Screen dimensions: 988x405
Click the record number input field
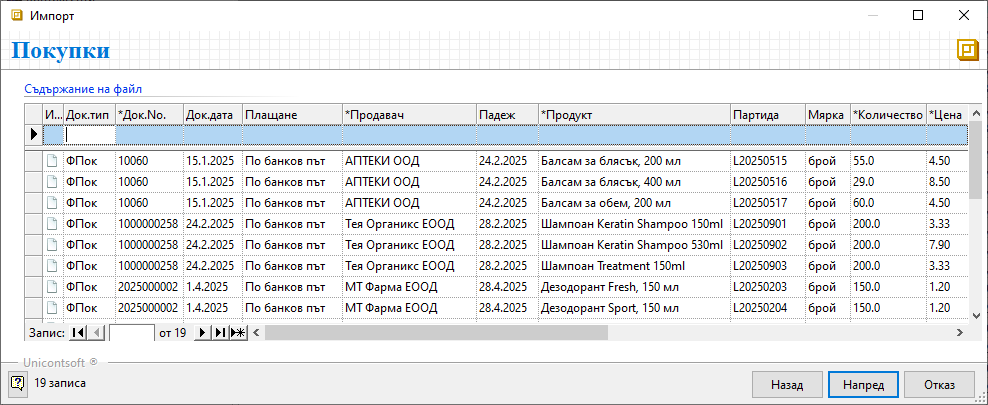(131, 332)
